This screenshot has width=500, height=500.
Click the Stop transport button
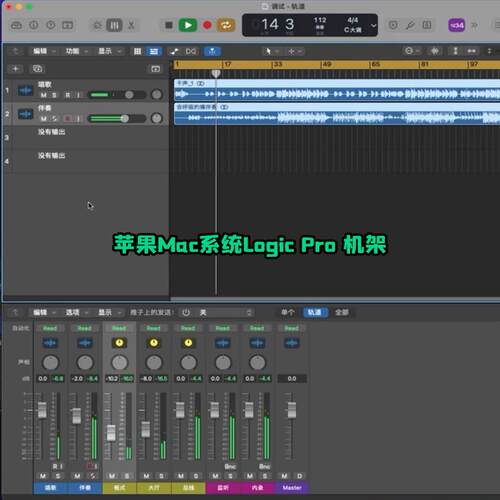[x=169, y=25]
